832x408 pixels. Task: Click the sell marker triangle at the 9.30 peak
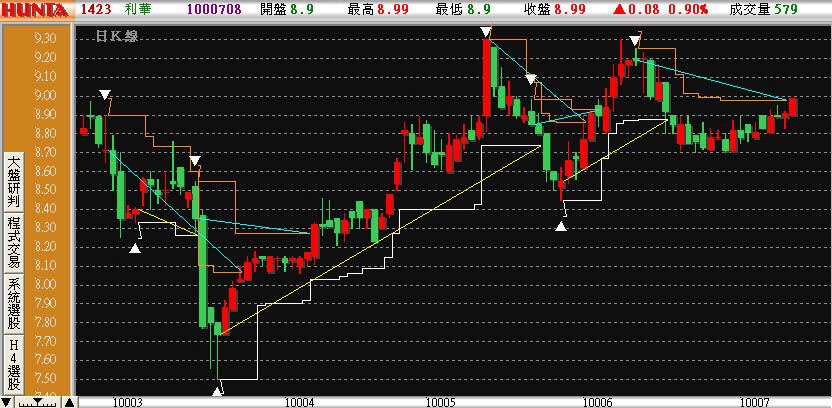point(486,33)
